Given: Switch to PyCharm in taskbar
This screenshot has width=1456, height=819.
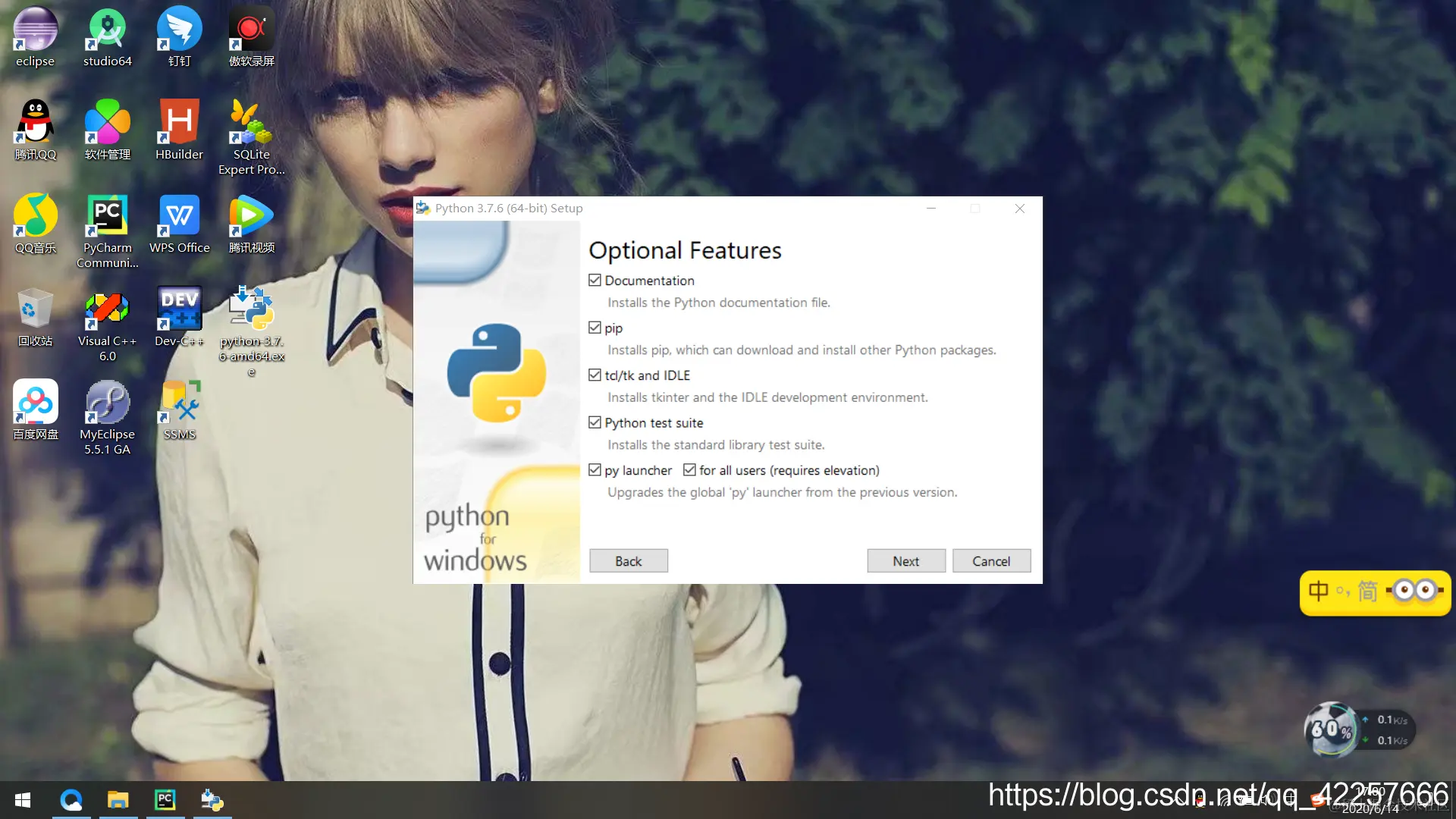Looking at the screenshot, I should click(x=165, y=800).
